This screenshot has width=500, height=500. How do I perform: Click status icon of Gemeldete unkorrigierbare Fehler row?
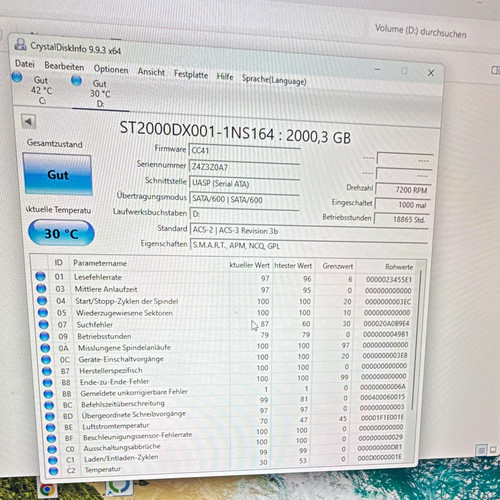[x=48, y=394]
